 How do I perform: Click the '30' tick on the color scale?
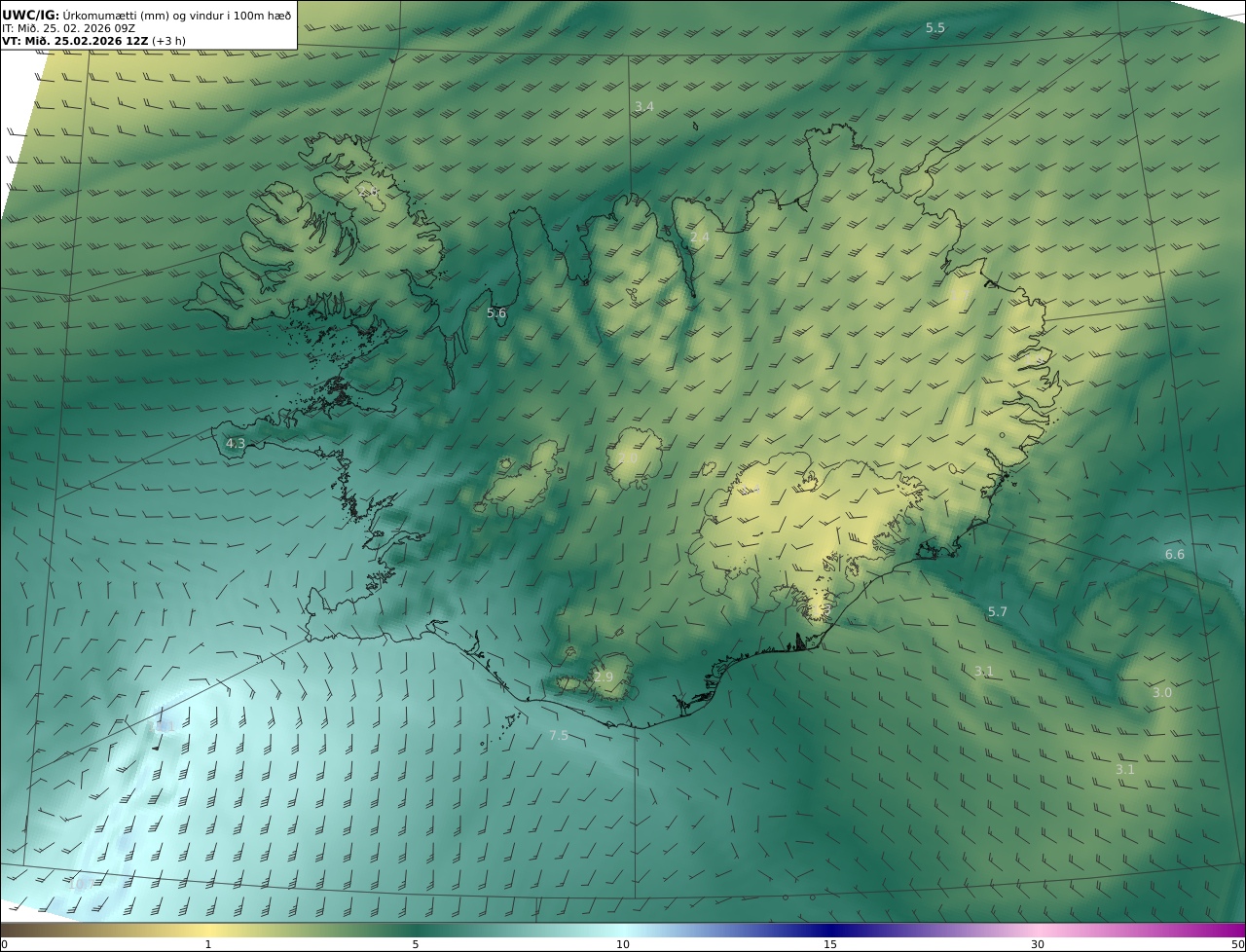(1038, 944)
